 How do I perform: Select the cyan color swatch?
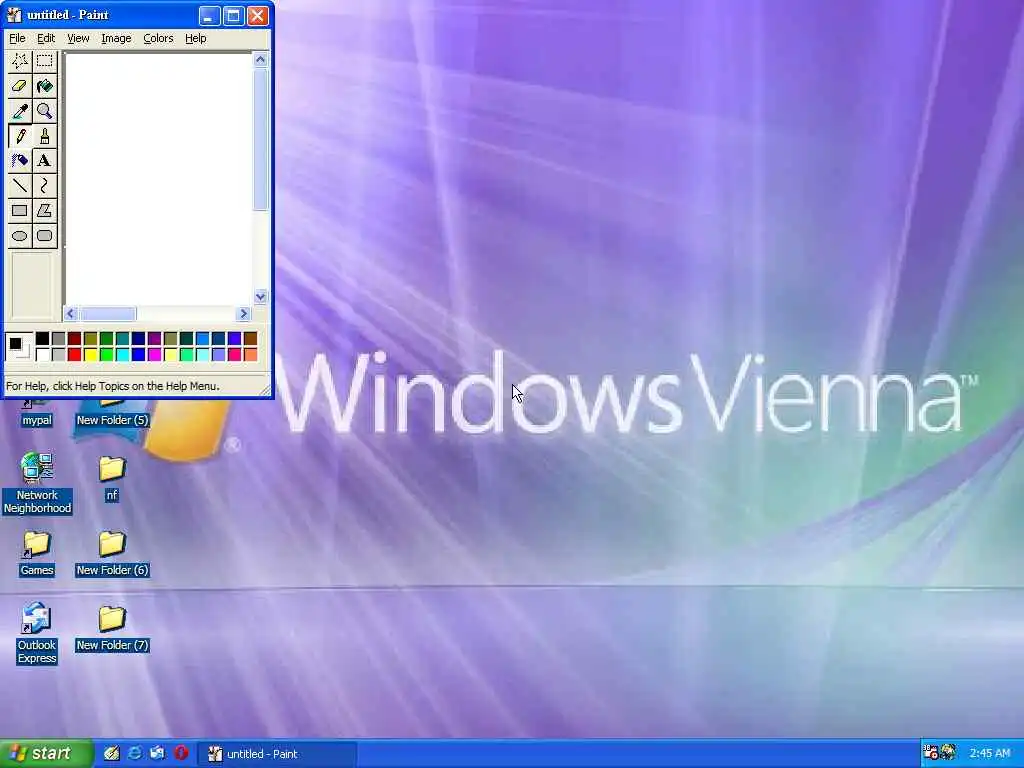coord(122,355)
